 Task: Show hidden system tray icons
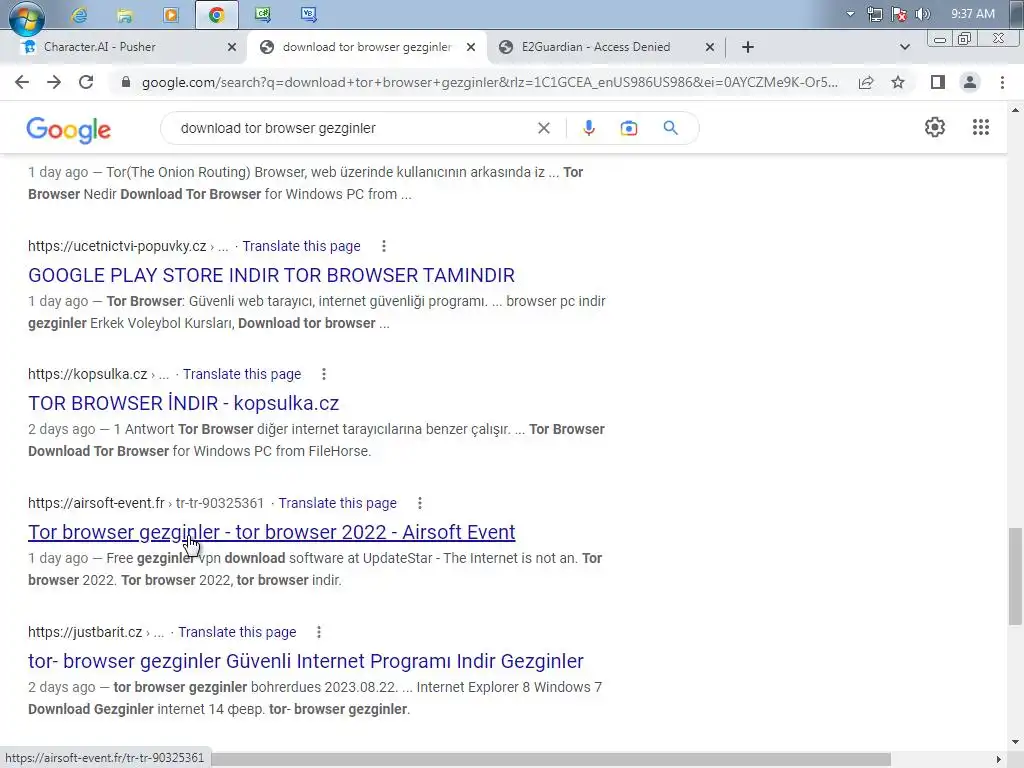[850, 14]
